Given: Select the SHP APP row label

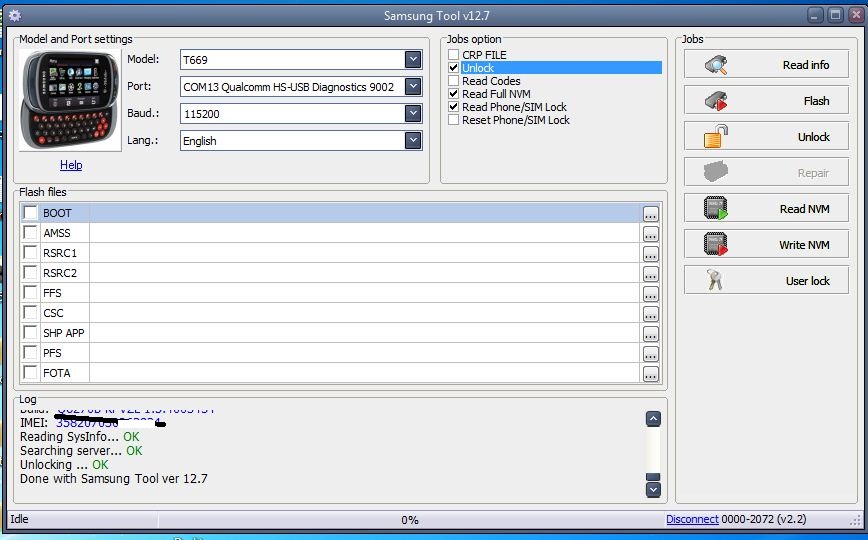Looking at the screenshot, I should pyautogui.click(x=64, y=333).
